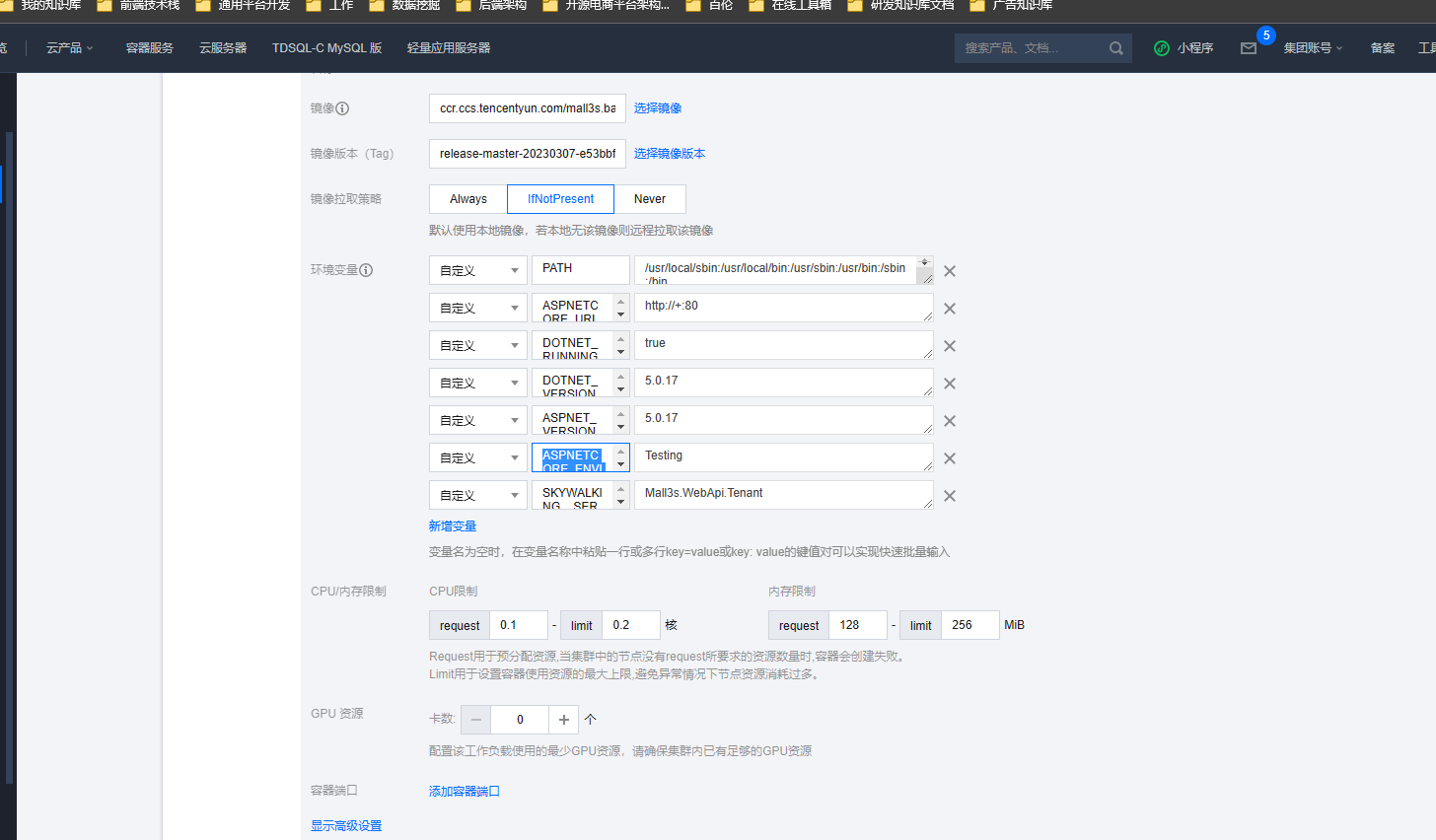Open the 在线工具箱 bookmark folder
Image resolution: width=1436 pixels, height=840 pixels.
[790, 5]
